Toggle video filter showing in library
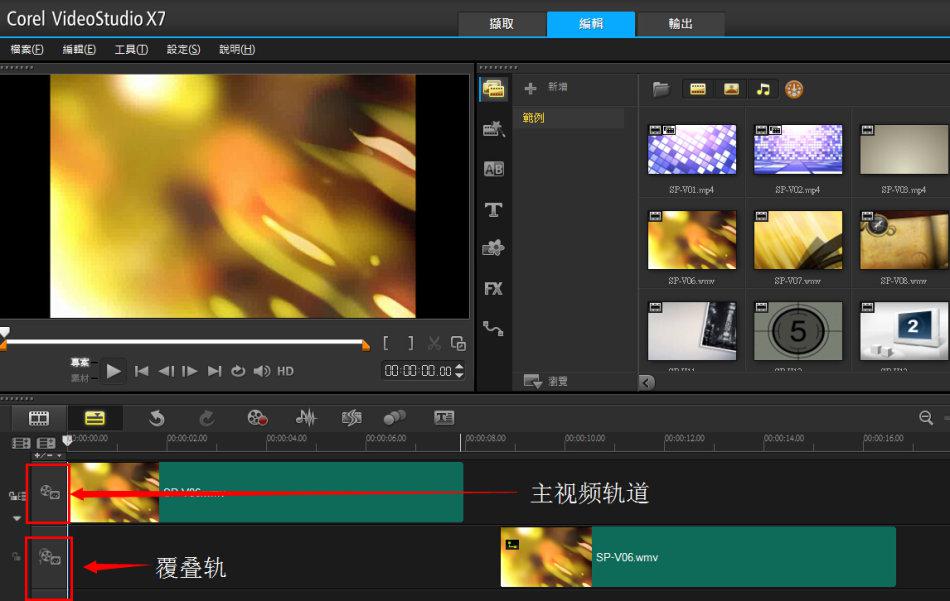The width and height of the screenshot is (950, 601). pos(698,89)
